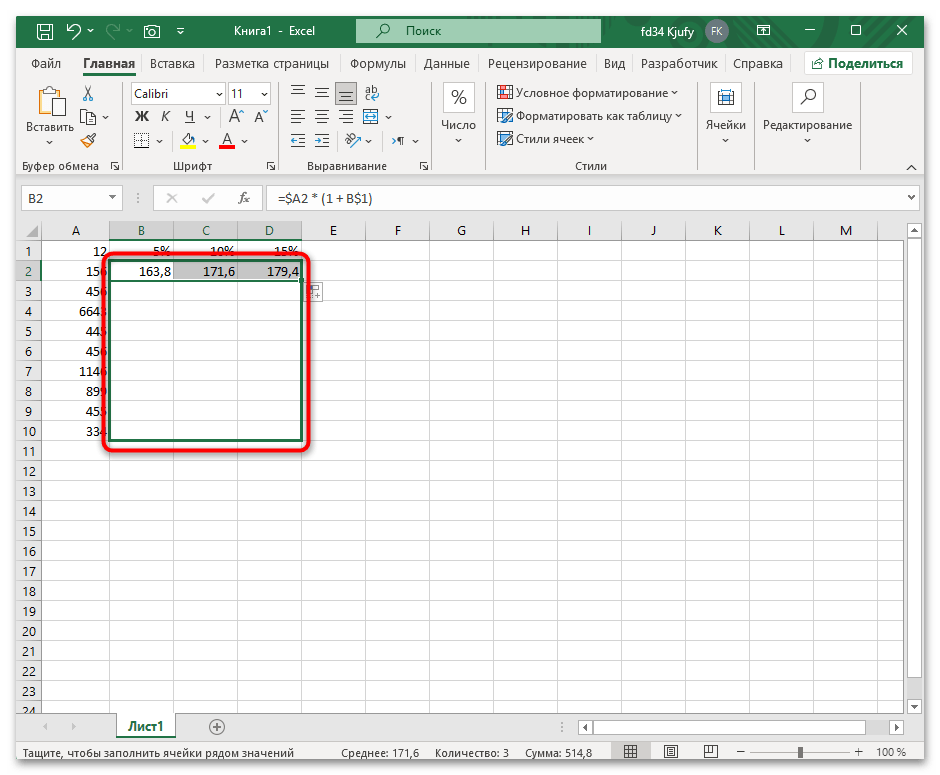The image size is (940, 775).
Task: Open Форматировать как таблицу menu
Action: 589,116
